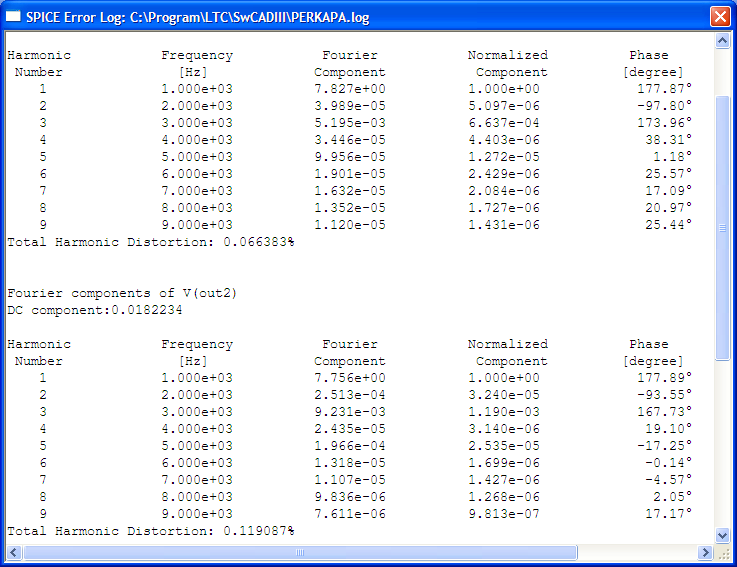Click DC component:0.0182234 line
The width and height of the screenshot is (737, 567).
(x=95, y=310)
